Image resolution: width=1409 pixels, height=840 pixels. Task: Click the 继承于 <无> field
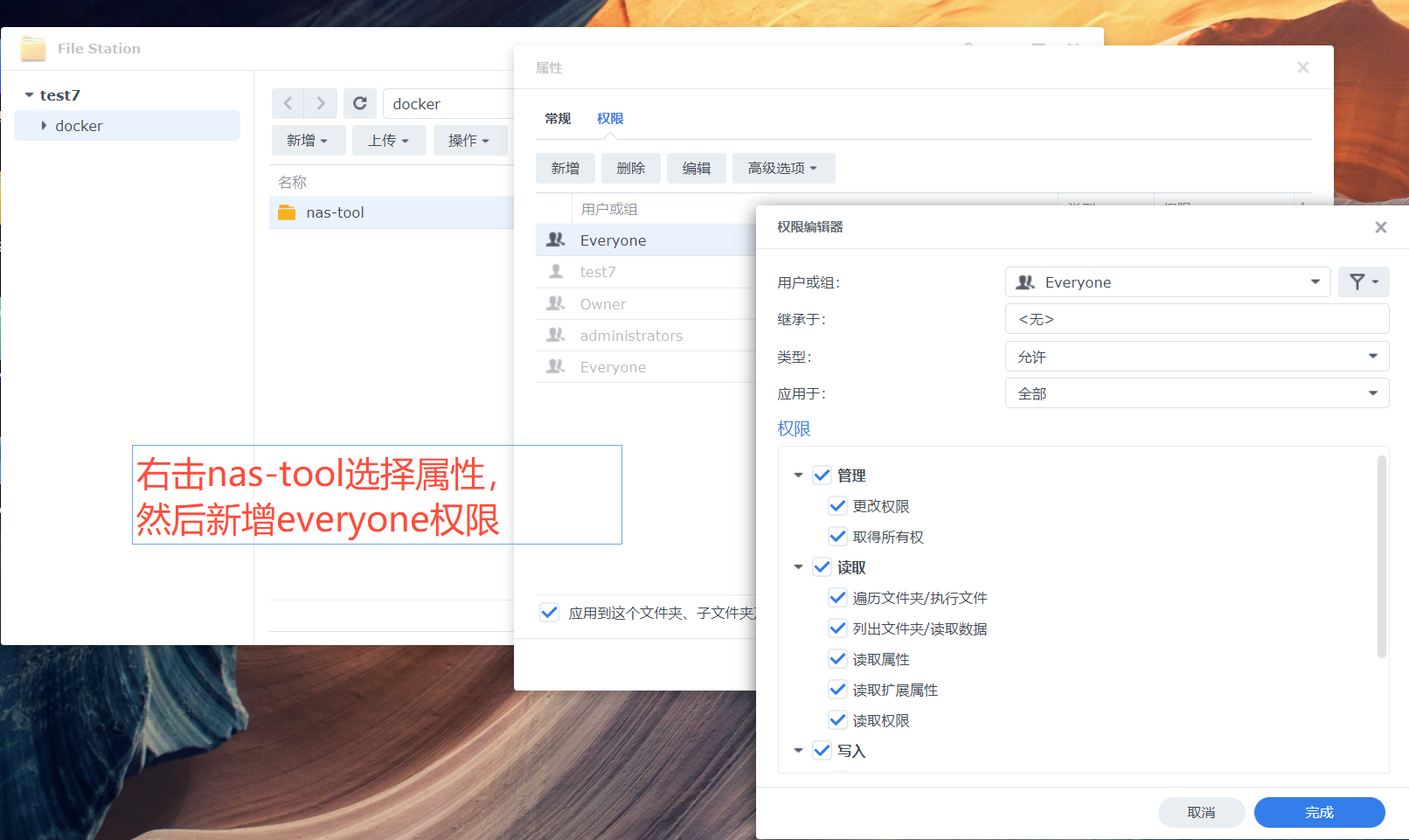1197,319
